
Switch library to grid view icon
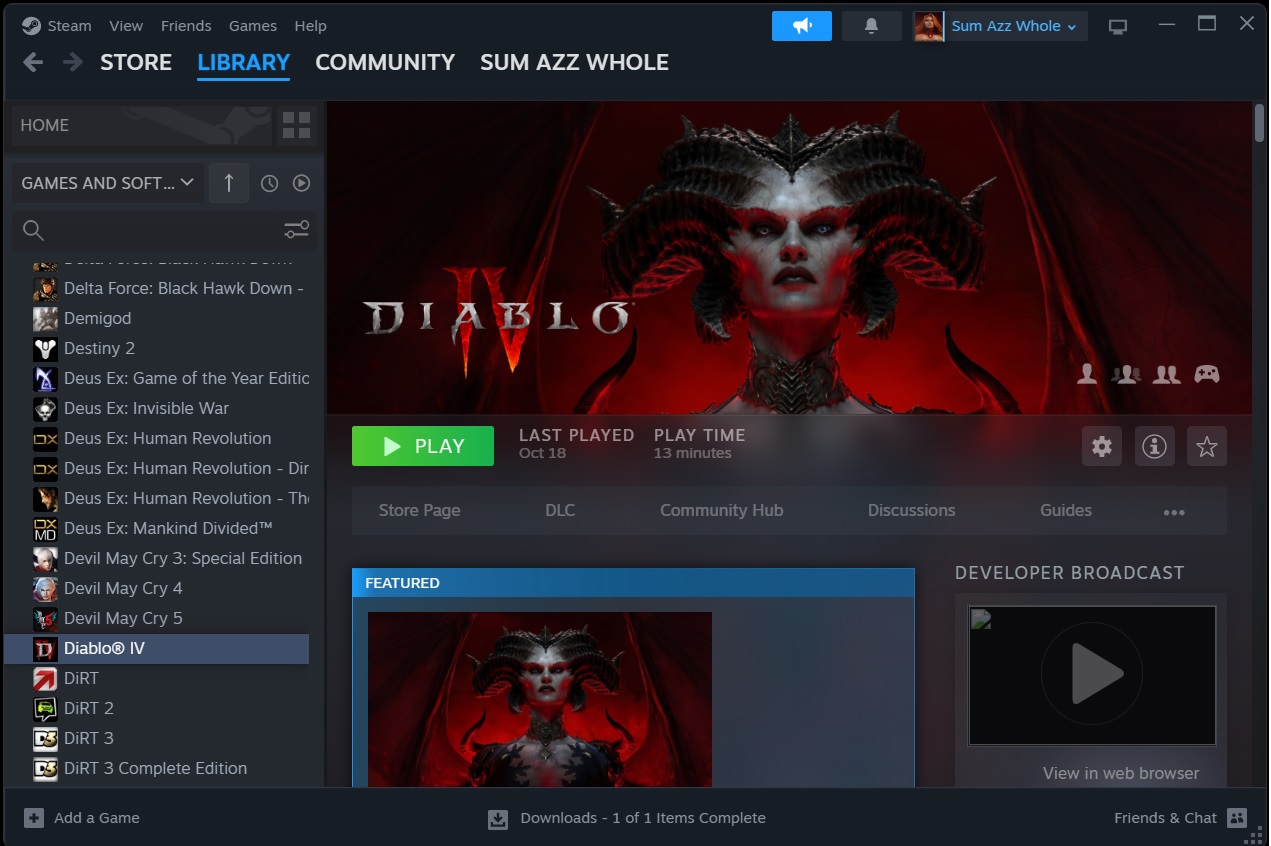coord(296,125)
